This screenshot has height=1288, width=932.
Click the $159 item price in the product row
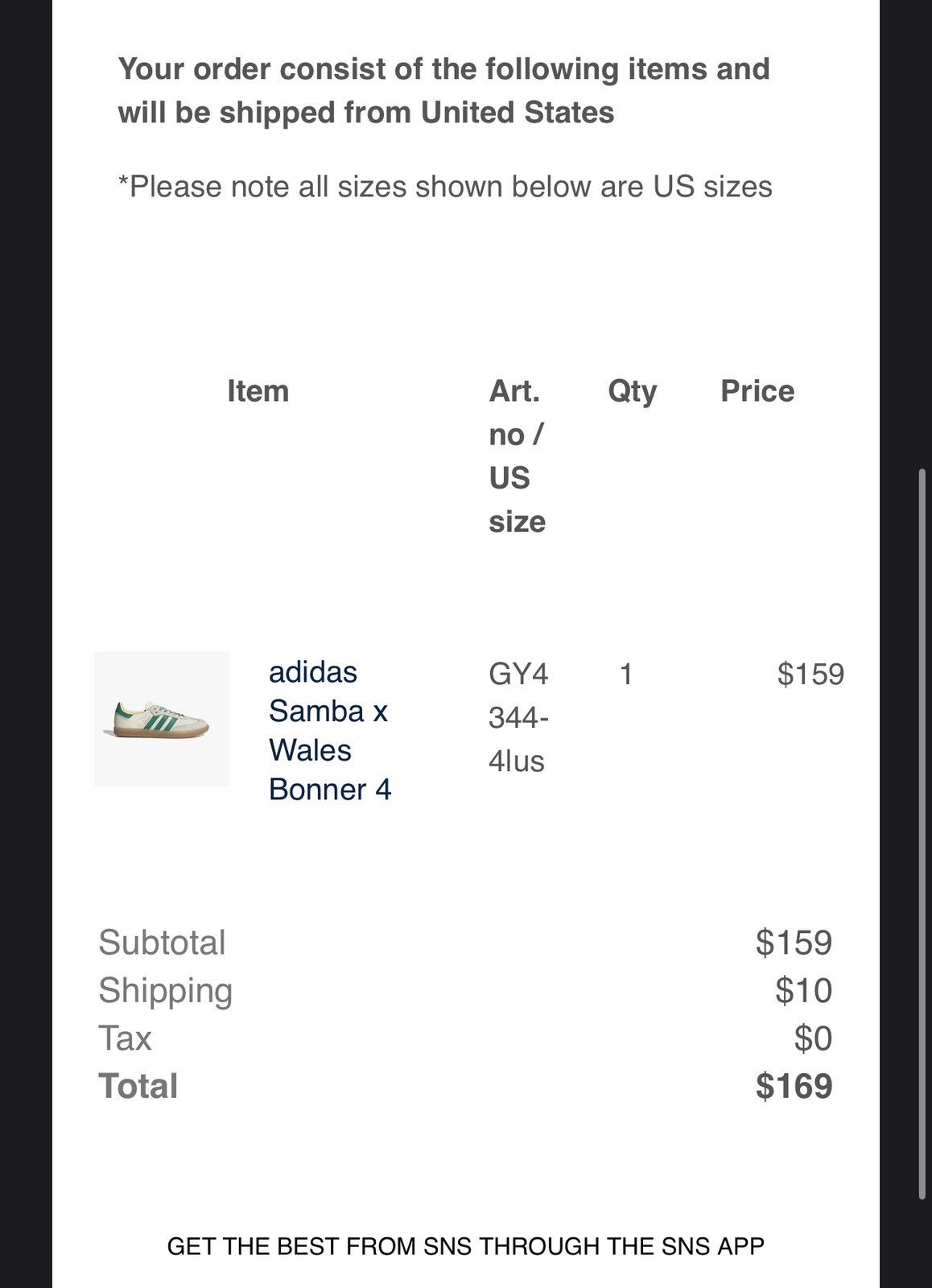(810, 674)
